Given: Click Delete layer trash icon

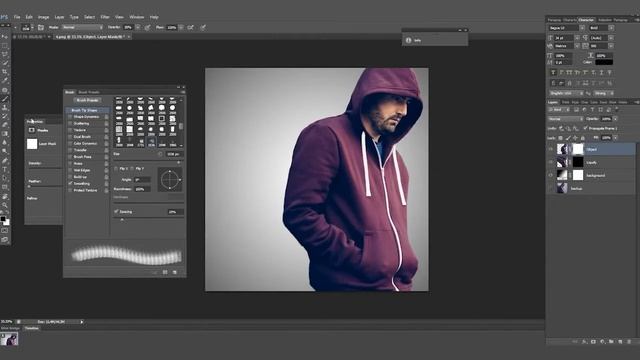Looking at the screenshot, I should click(629, 342).
